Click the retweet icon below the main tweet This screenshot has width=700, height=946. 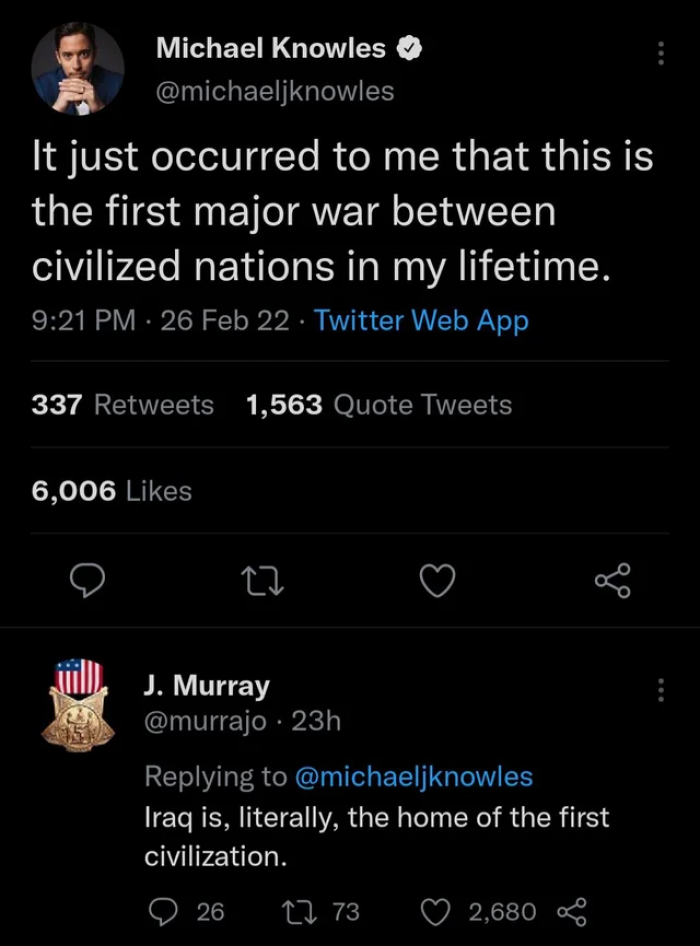point(262,581)
